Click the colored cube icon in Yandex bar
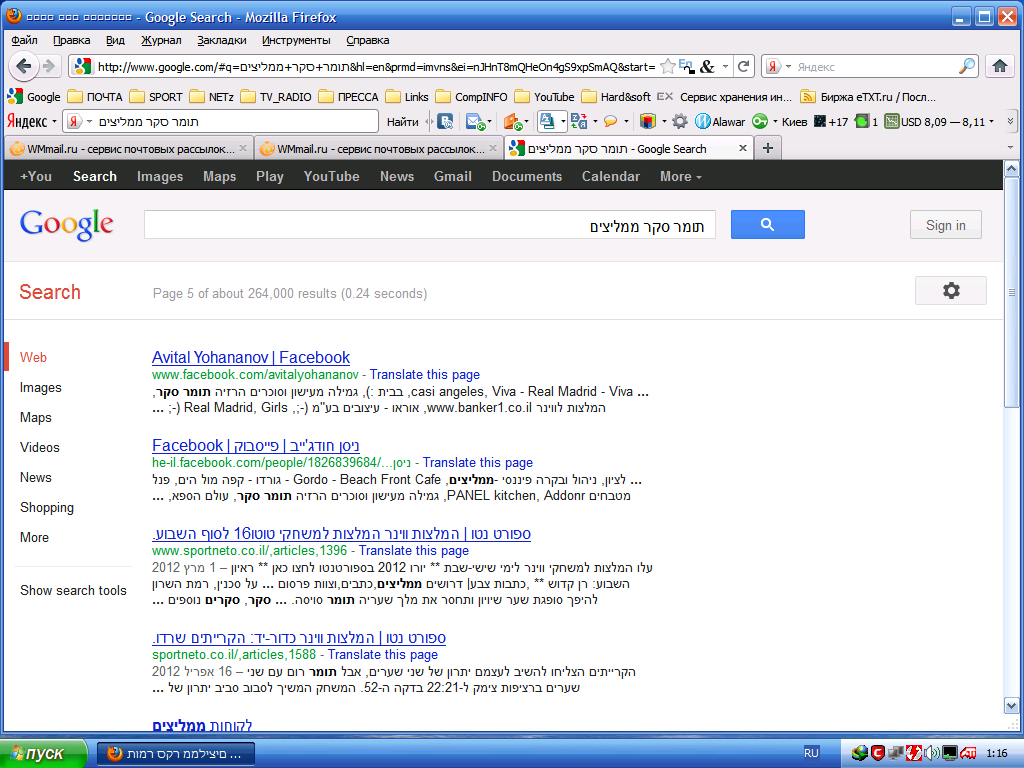The image size is (1024, 768). click(647, 121)
